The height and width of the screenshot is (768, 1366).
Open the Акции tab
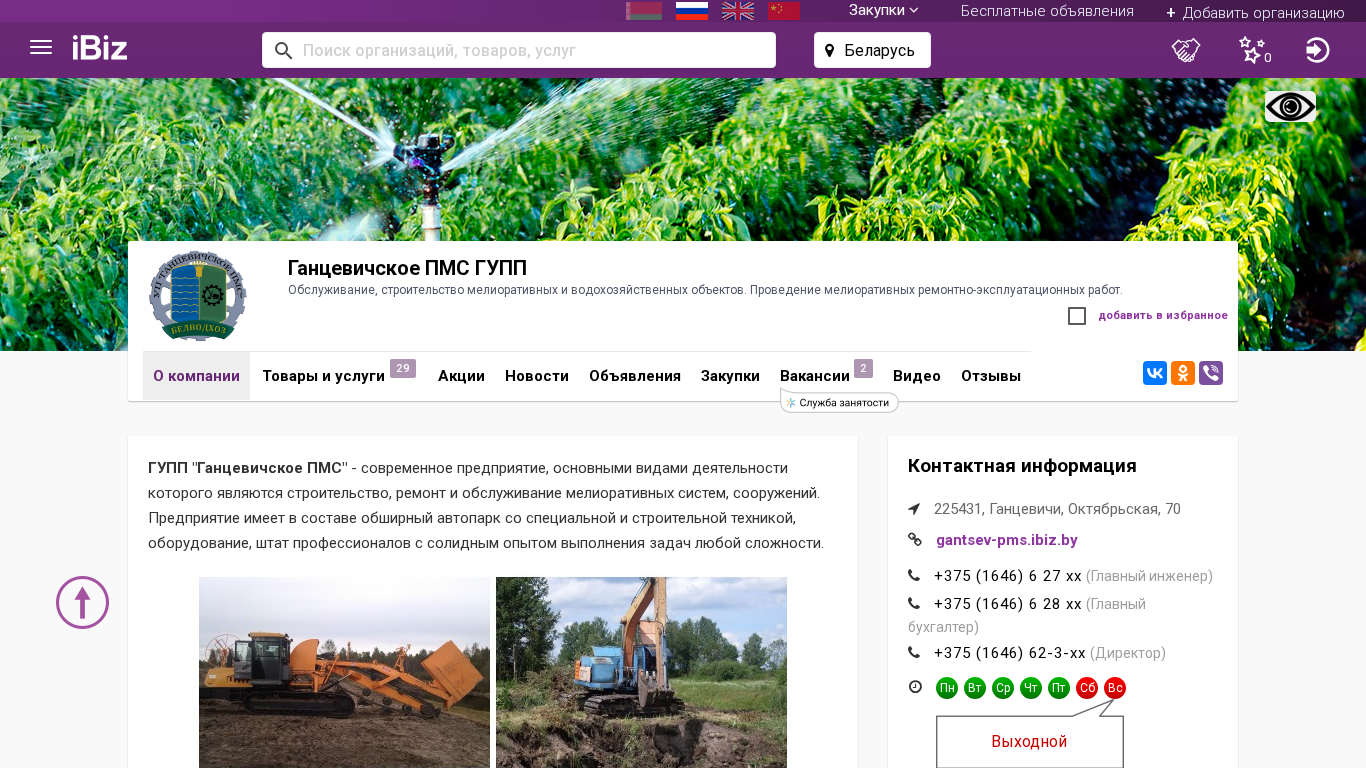pos(461,376)
